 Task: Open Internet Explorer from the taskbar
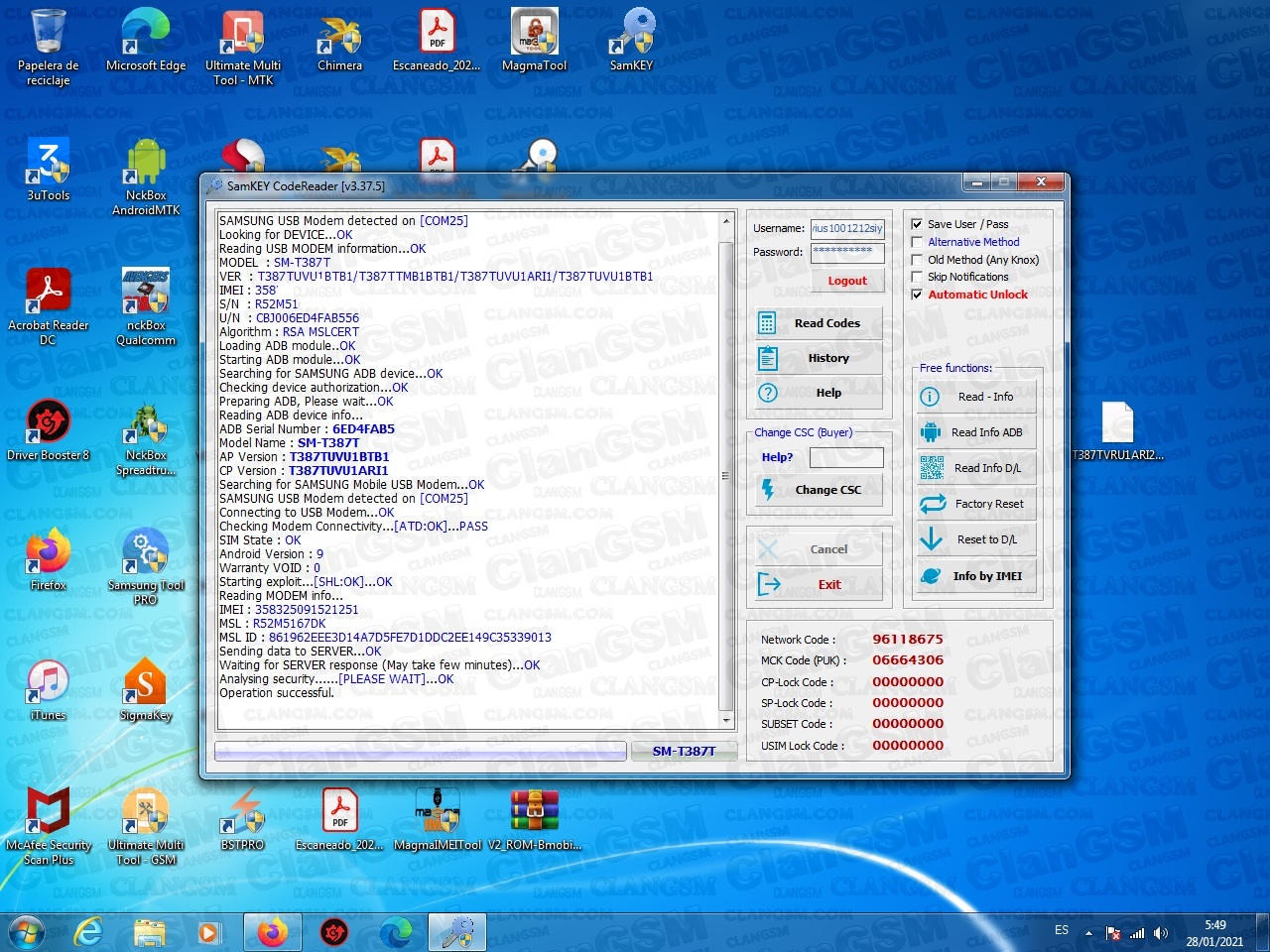coord(89,932)
